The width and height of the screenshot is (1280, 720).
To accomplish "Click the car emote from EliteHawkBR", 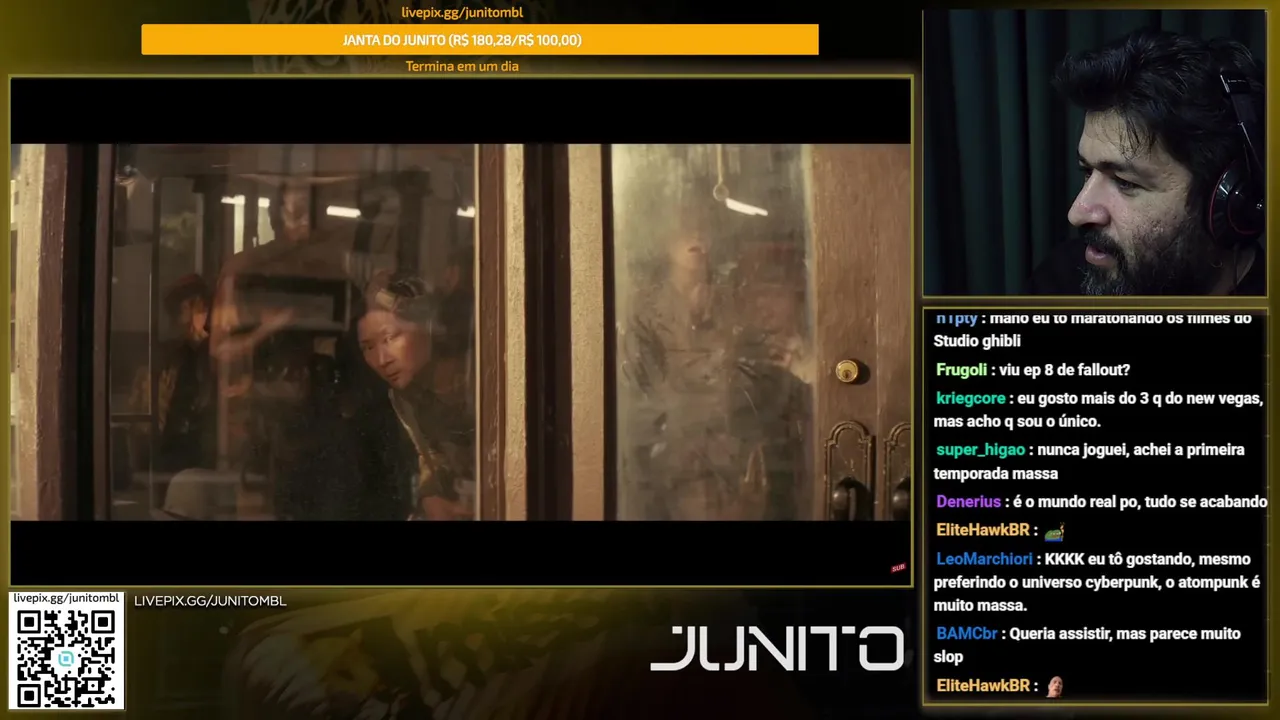I will (1054, 531).
